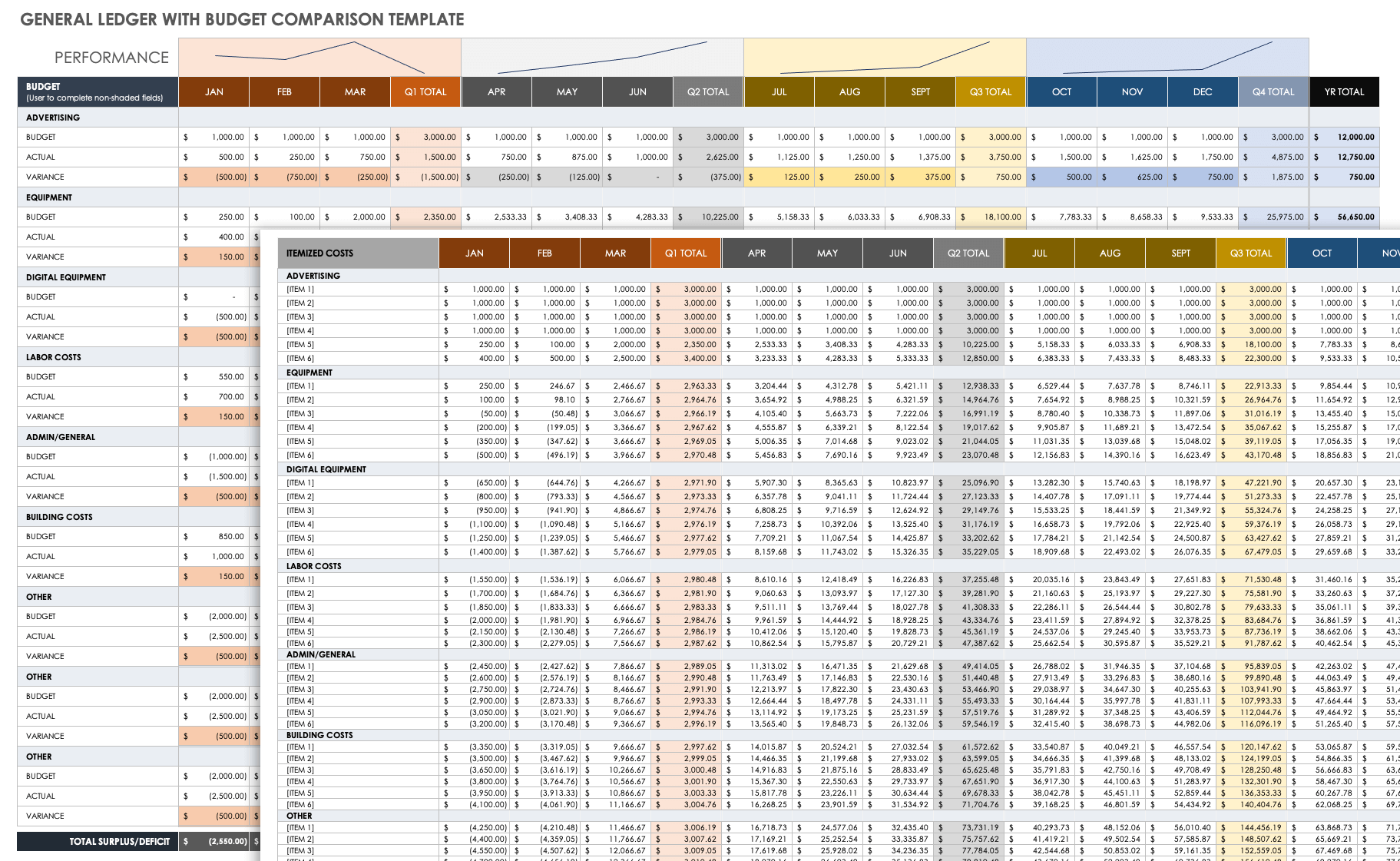1400x861 pixels.
Task: Select the MAY header in itemized costs sheet
Action: point(827,253)
